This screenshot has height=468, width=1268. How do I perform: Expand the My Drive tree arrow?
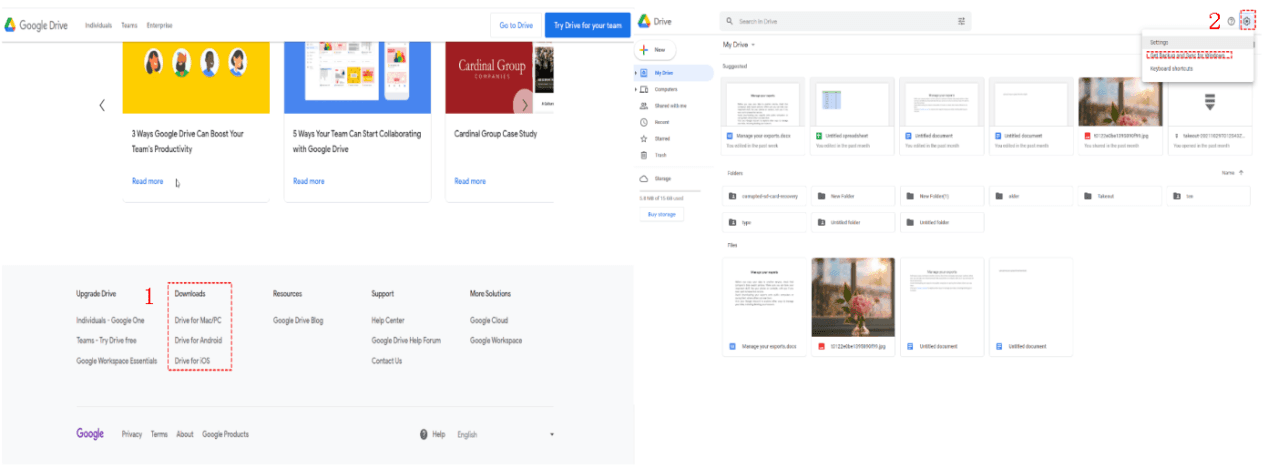pyautogui.click(x=636, y=73)
